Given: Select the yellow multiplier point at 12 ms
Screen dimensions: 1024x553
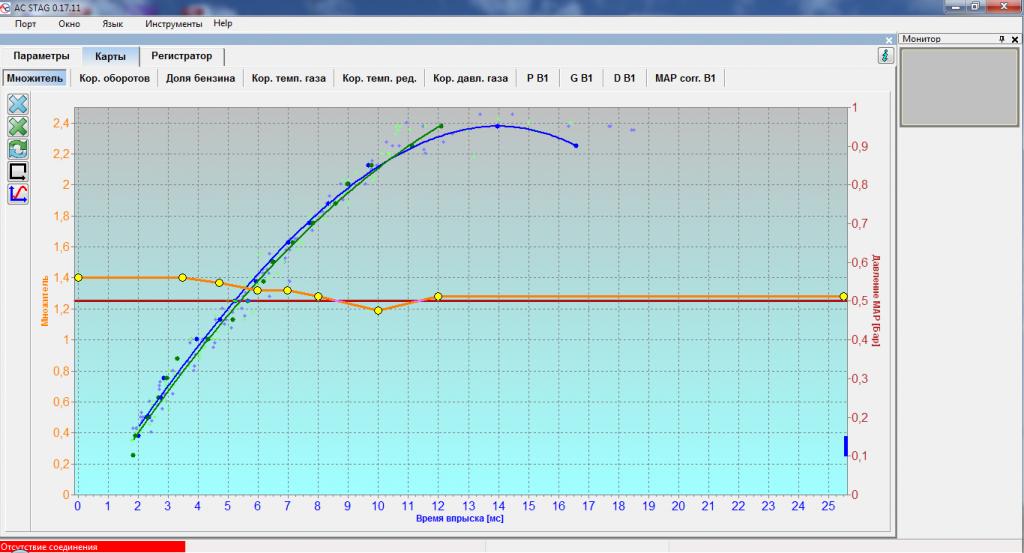Looking at the screenshot, I should (x=438, y=296).
